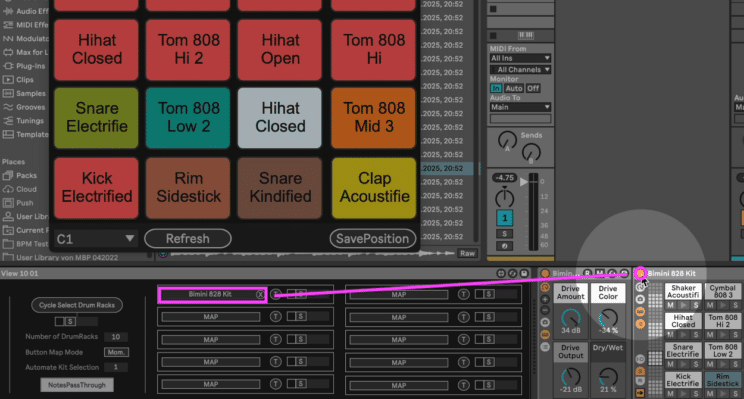Open Cloud under Places
The height and width of the screenshot is (399, 744).
click(20, 189)
